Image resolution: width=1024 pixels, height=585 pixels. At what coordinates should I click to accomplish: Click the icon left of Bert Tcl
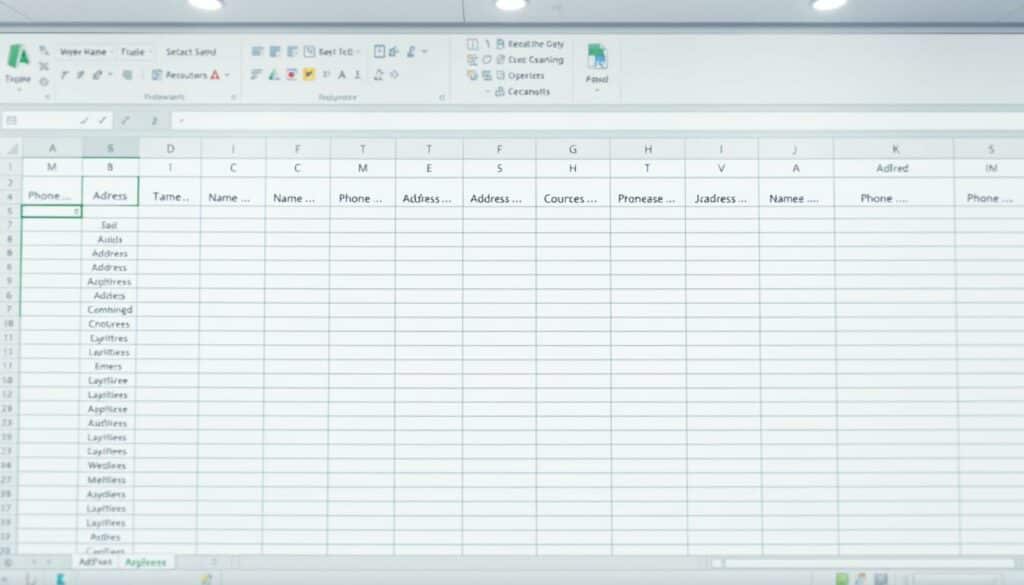pyautogui.click(x=310, y=52)
